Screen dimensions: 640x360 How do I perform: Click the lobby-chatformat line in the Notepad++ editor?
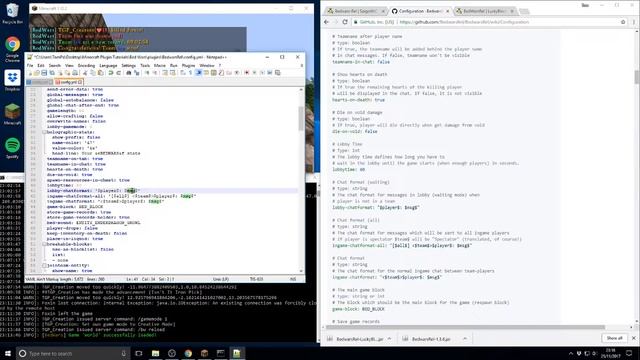pos(93,191)
